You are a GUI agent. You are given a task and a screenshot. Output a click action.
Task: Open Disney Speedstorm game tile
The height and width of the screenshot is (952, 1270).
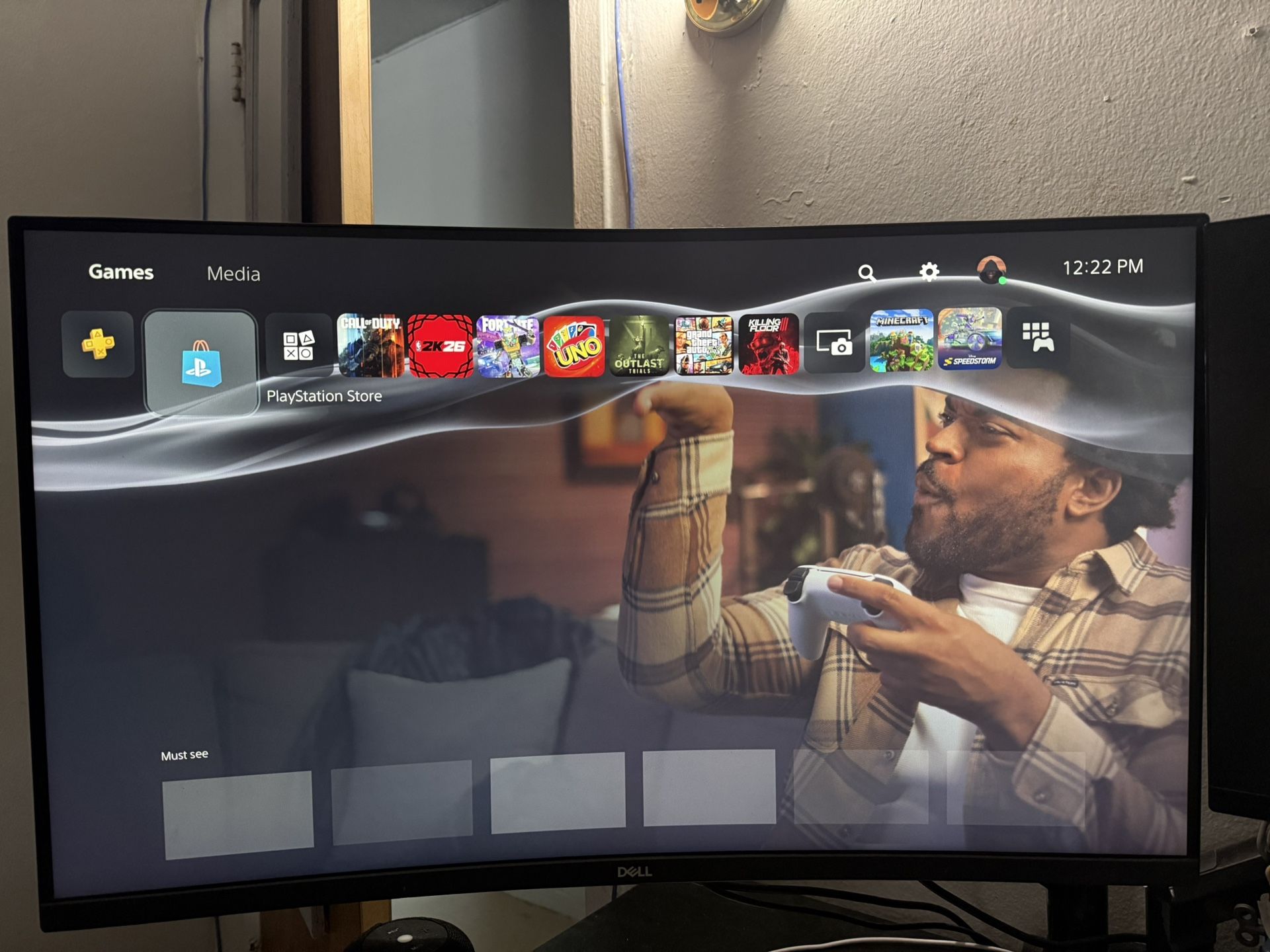pos(970,338)
